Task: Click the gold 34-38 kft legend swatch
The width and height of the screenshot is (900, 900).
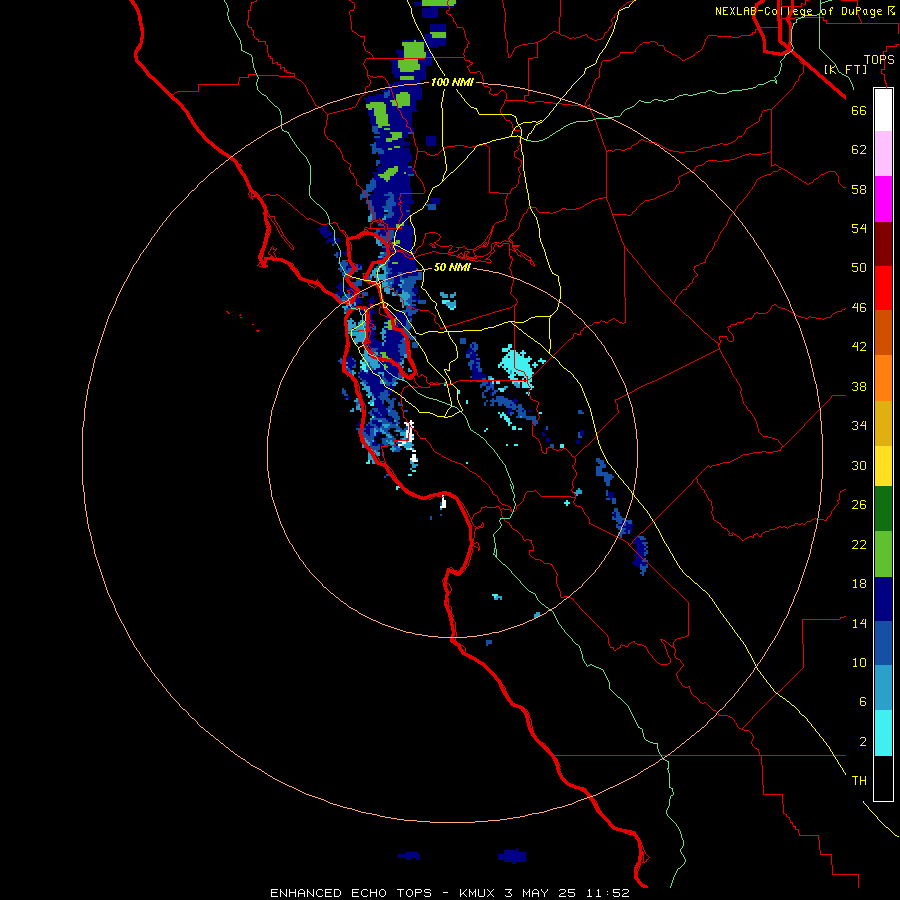Action: click(x=883, y=423)
